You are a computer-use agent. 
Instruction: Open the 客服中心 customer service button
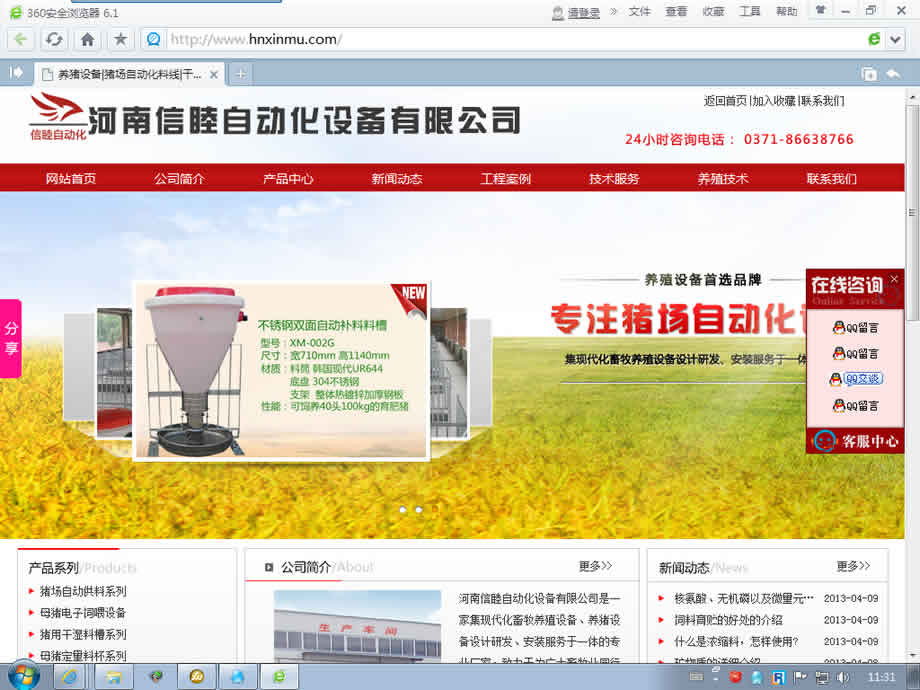855,441
